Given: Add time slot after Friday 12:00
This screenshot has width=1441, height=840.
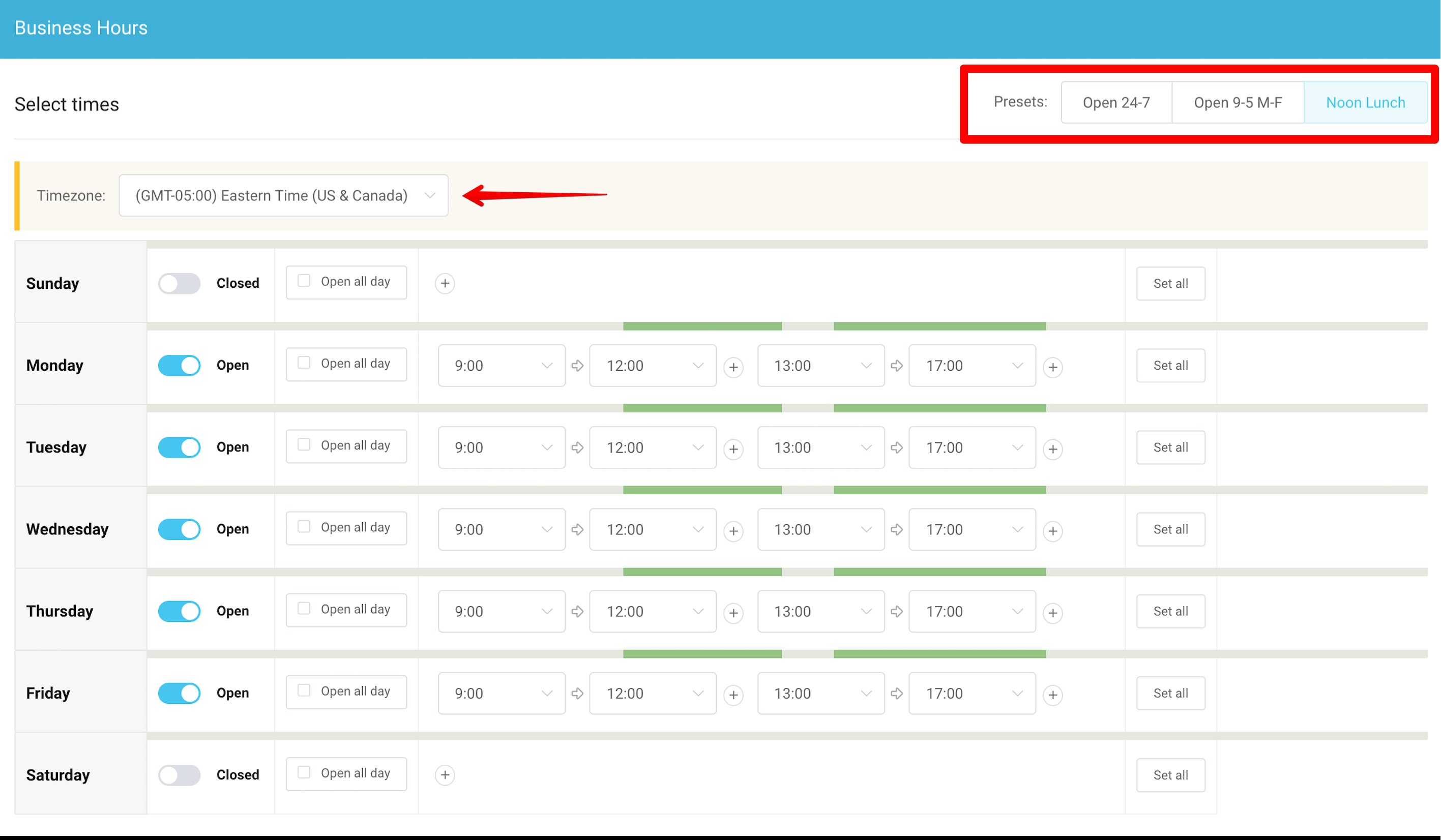Looking at the screenshot, I should coord(733,694).
